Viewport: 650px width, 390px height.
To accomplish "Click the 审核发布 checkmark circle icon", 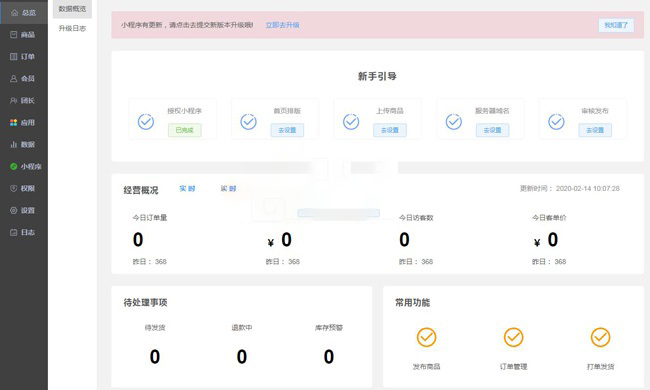I will tap(556, 122).
